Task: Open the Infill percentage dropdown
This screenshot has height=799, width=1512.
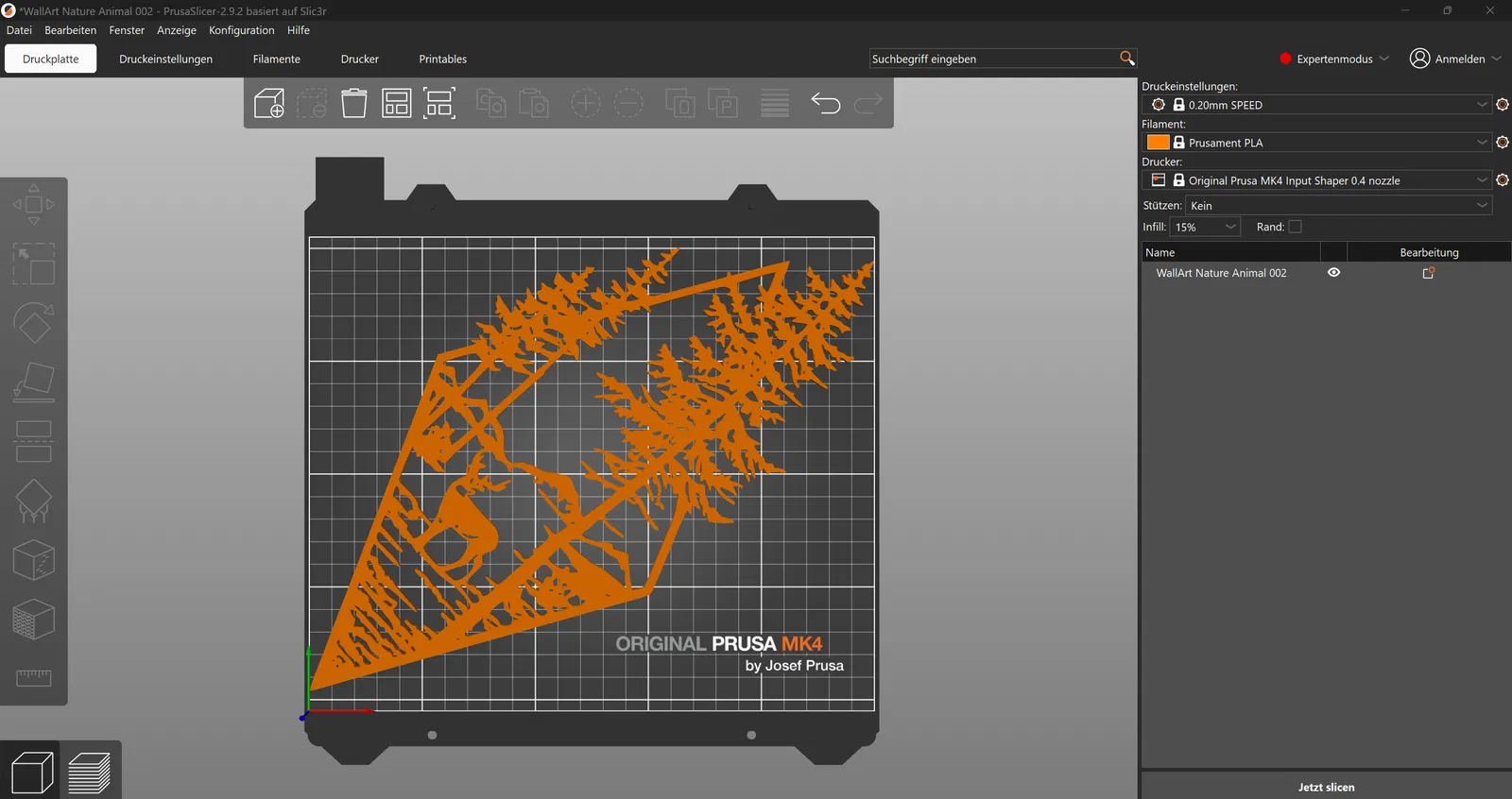Action: tap(1205, 227)
